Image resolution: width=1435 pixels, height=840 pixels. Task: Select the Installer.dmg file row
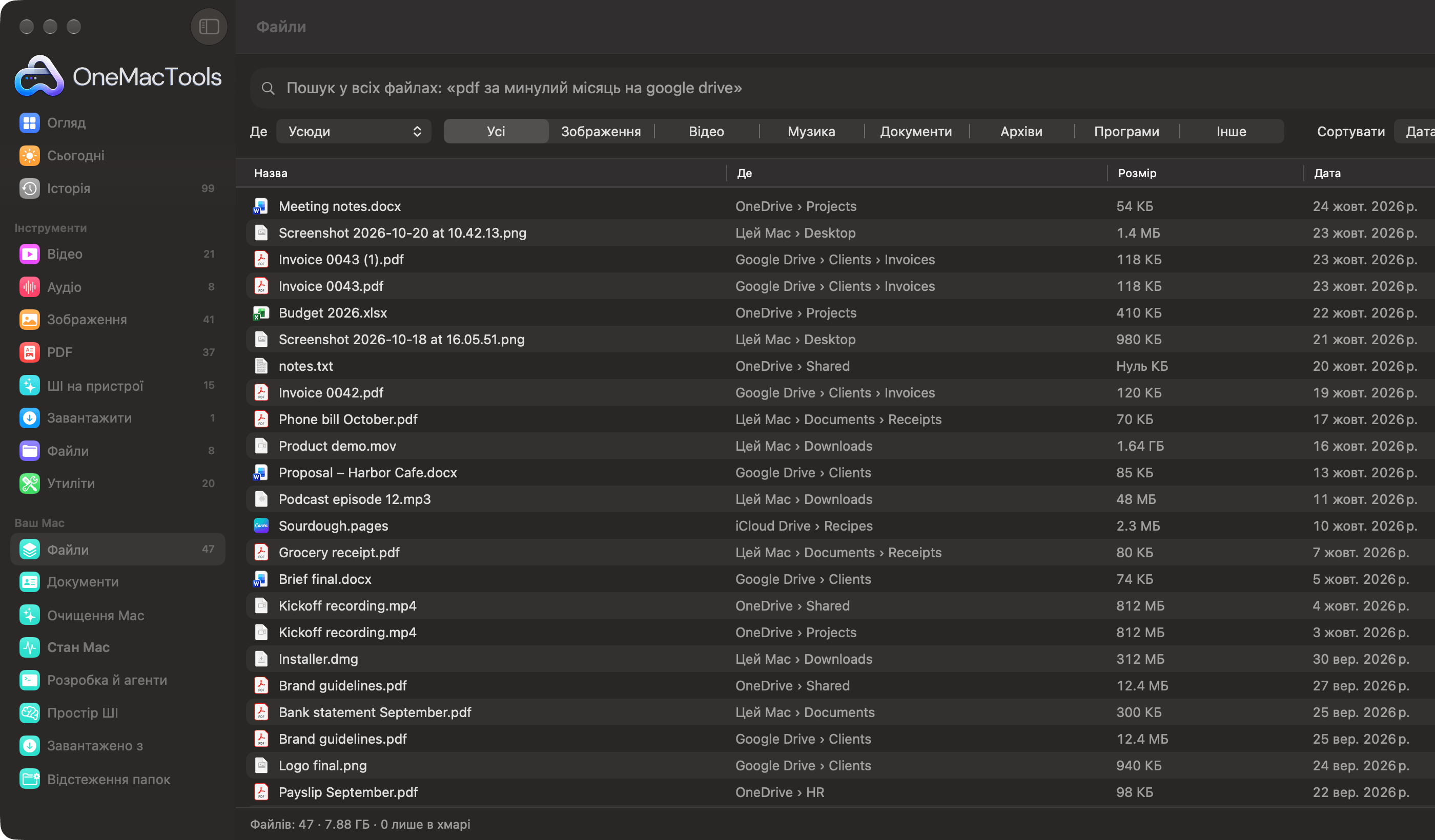(x=840, y=659)
